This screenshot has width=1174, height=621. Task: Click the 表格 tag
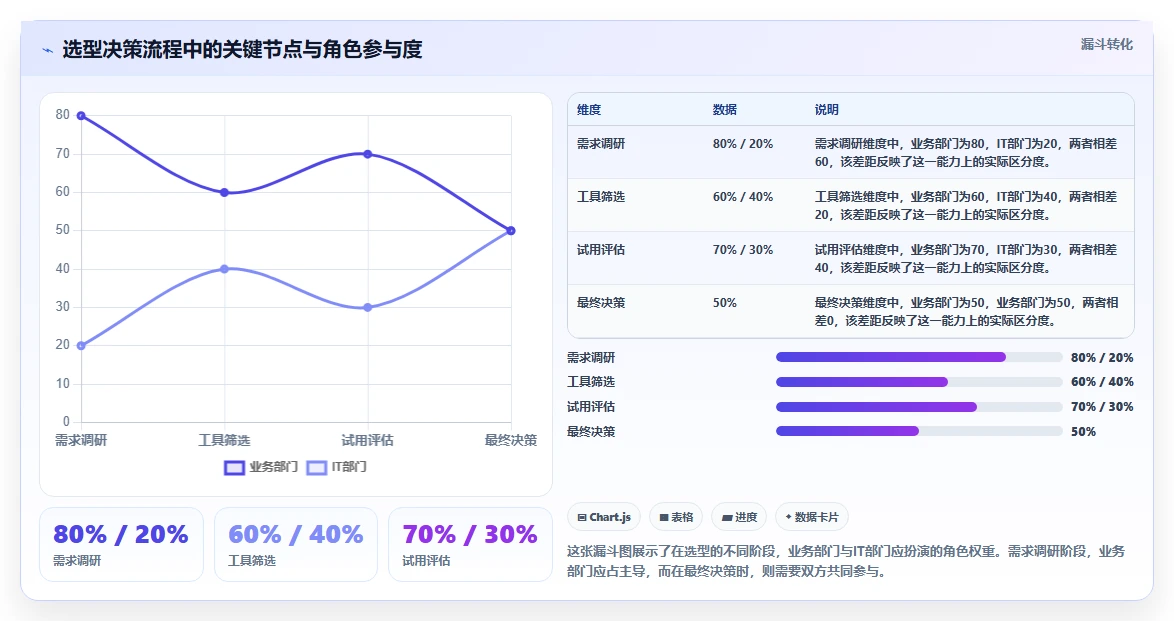point(675,517)
